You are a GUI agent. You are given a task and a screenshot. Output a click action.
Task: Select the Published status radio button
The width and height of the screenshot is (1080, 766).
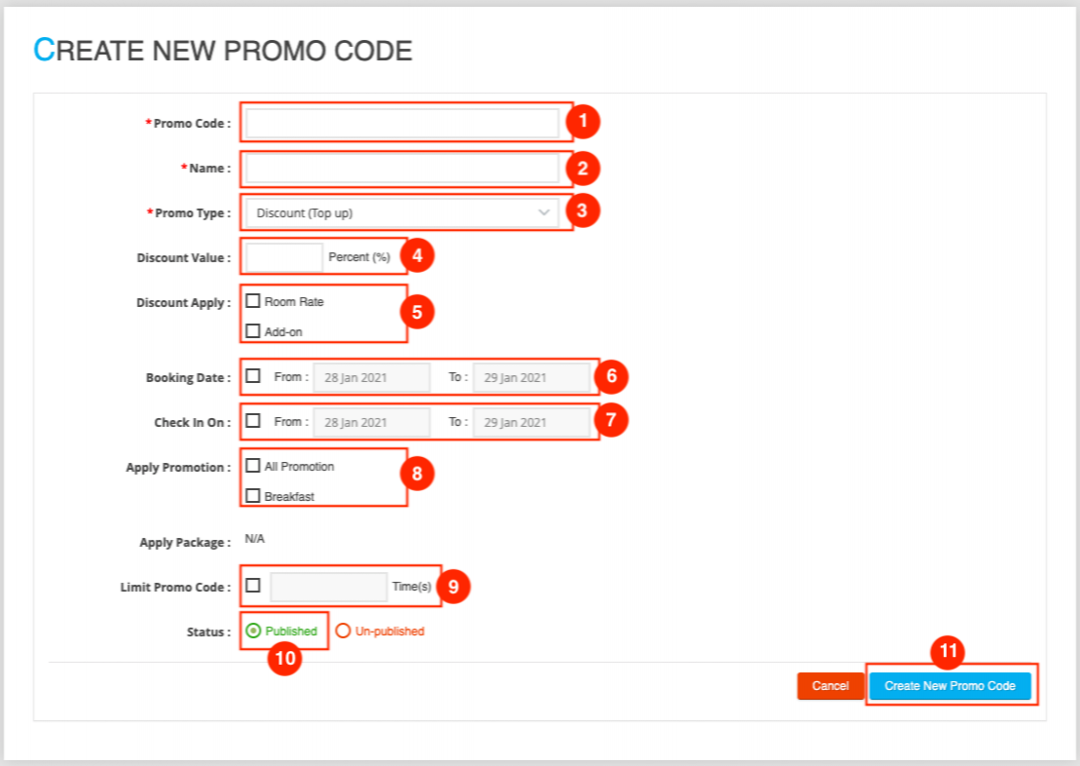pyautogui.click(x=253, y=631)
